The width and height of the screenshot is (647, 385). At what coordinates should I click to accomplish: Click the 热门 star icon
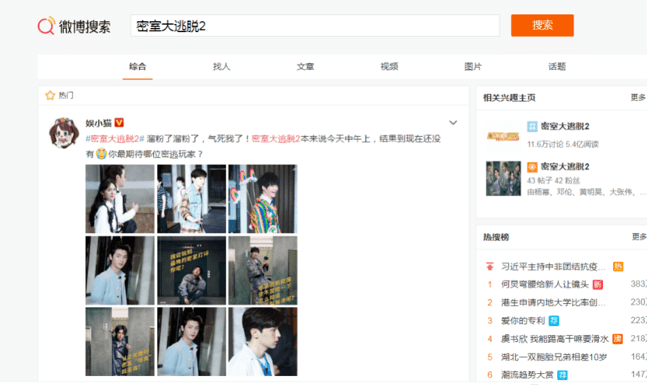point(50,95)
